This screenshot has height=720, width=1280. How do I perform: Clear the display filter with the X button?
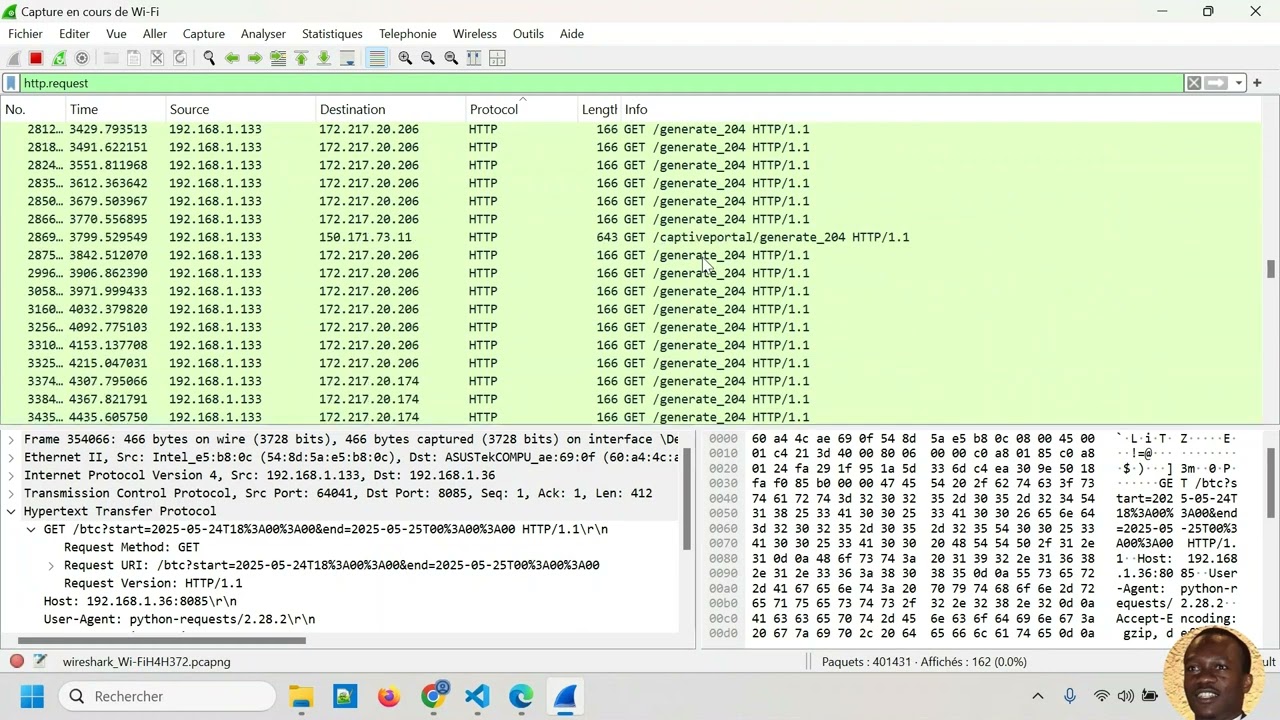[x=1194, y=83]
